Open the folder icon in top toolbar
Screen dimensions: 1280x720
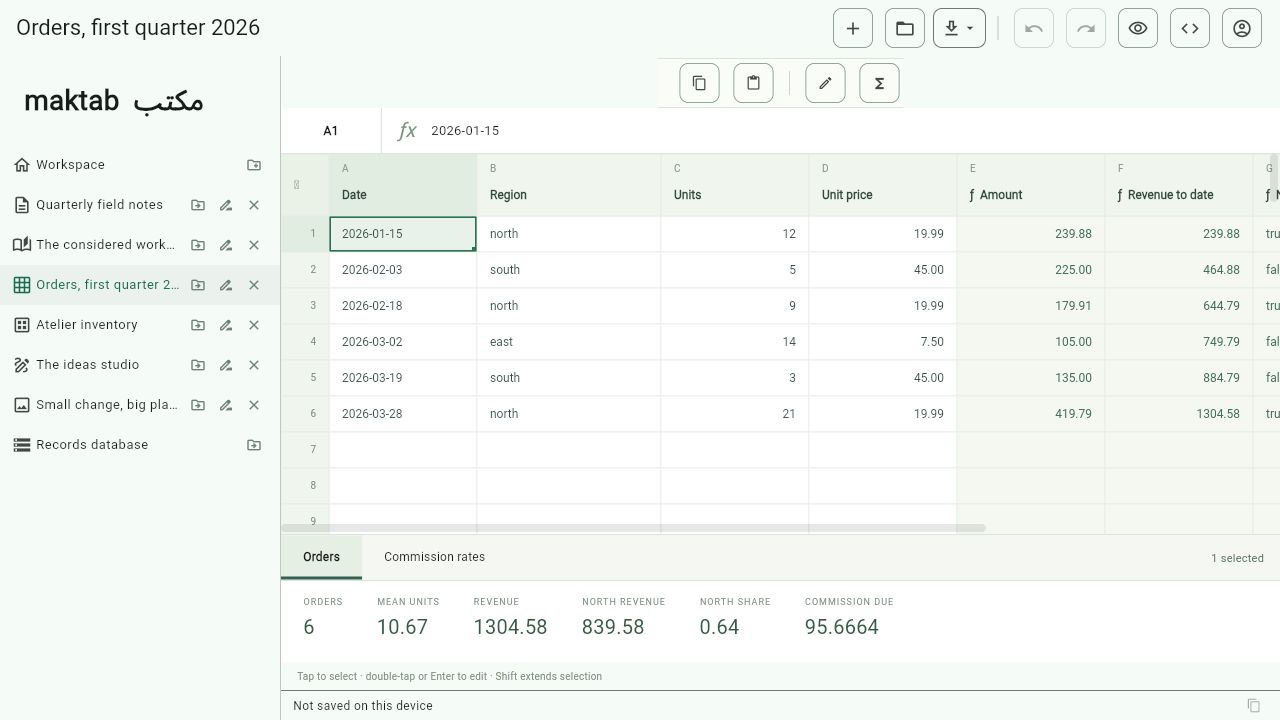905,28
